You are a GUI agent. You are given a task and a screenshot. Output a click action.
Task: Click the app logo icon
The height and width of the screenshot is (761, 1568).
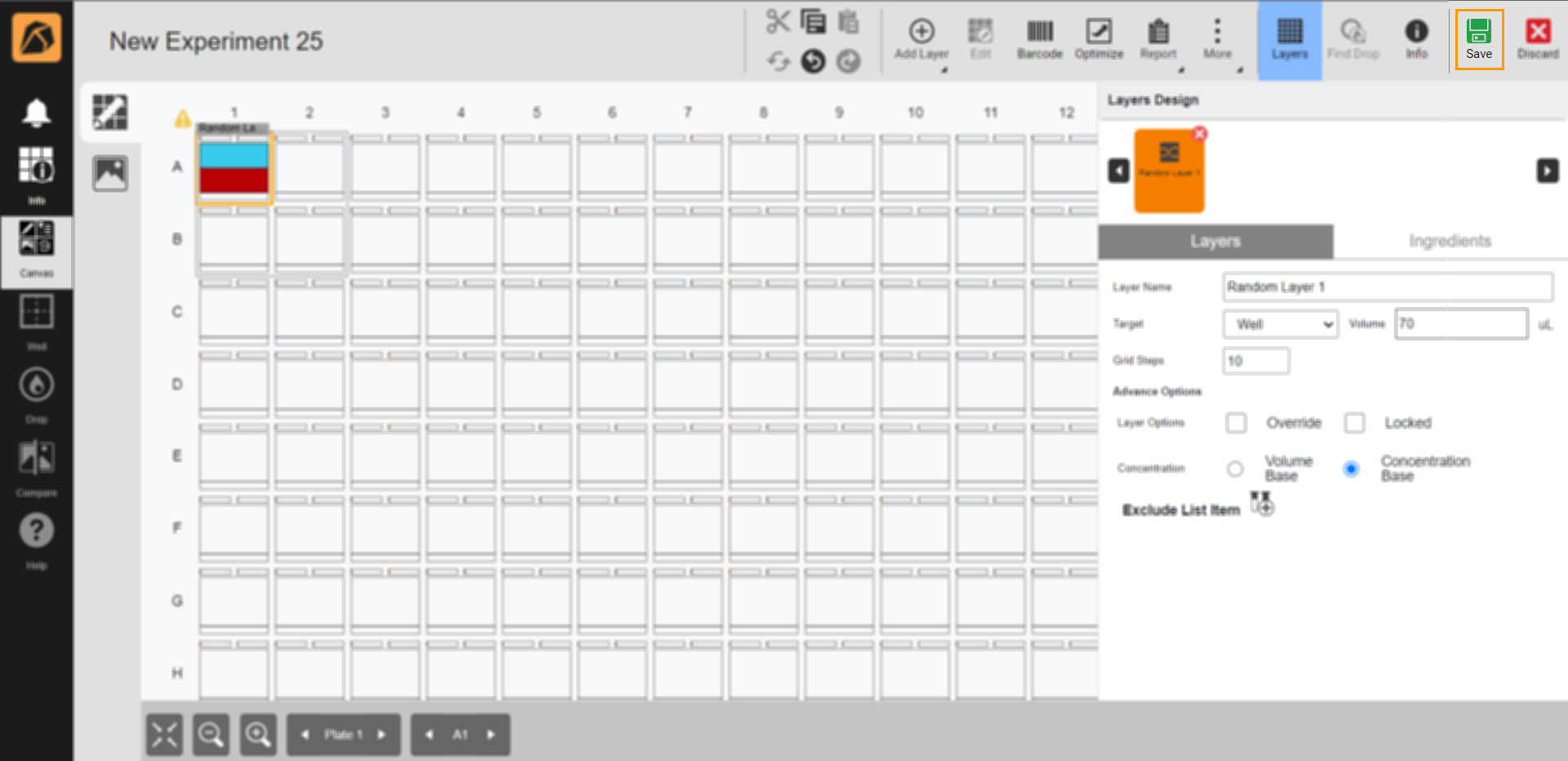pos(37,38)
